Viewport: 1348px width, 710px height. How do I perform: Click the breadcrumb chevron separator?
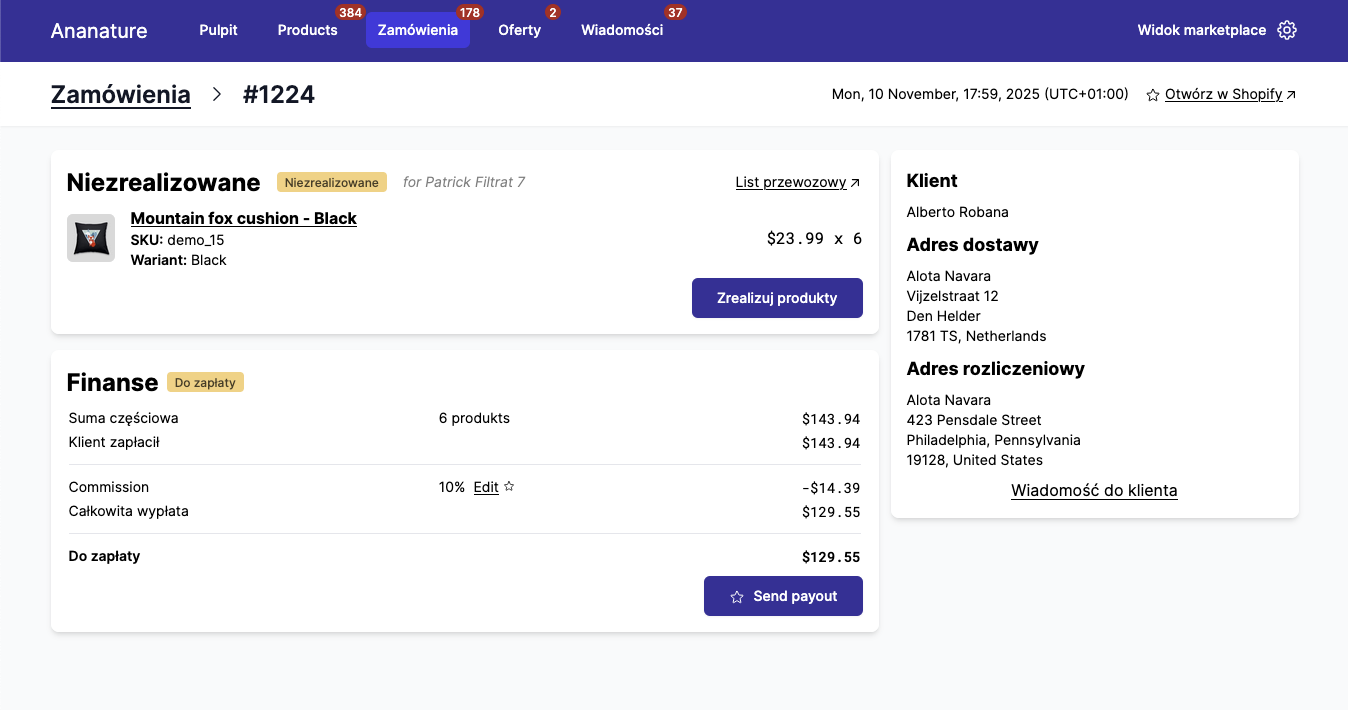pyautogui.click(x=217, y=95)
